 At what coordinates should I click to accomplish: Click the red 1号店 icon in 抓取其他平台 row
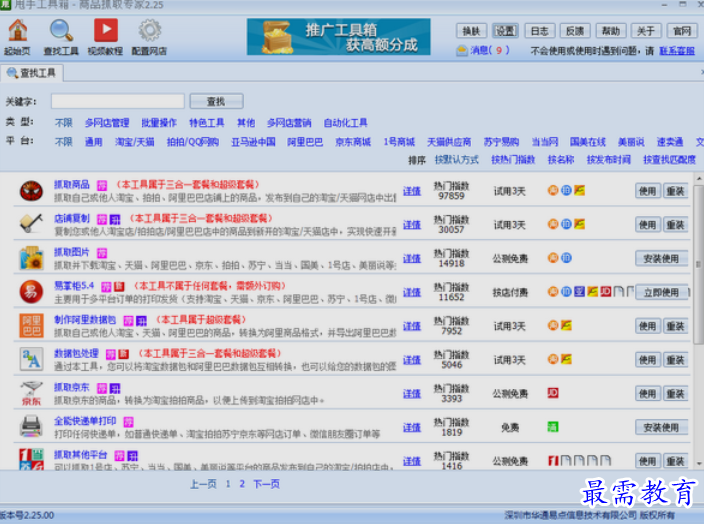tap(553, 461)
